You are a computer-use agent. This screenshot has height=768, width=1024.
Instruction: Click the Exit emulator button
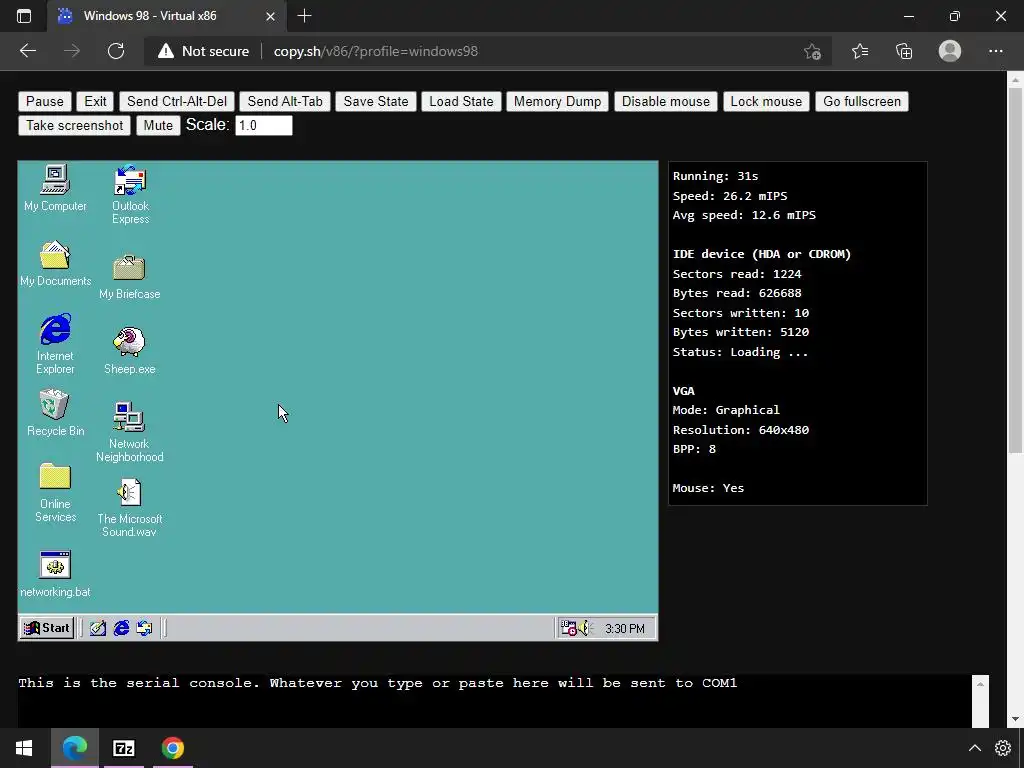click(x=95, y=101)
